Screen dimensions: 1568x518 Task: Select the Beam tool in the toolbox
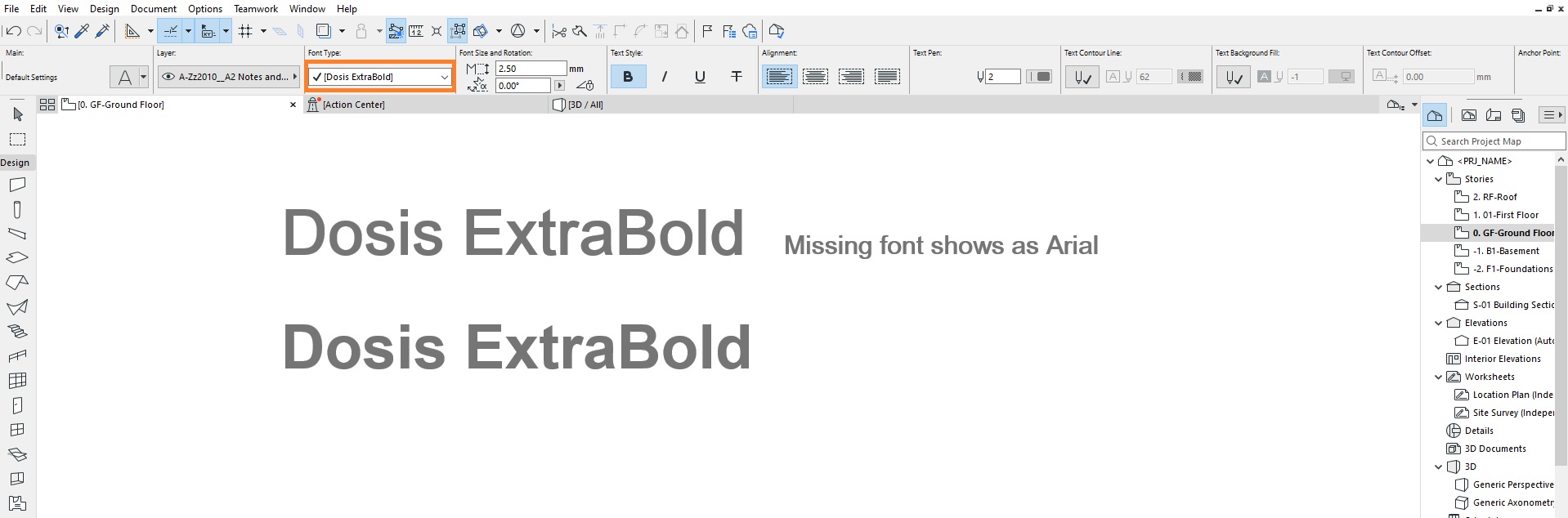(17, 234)
